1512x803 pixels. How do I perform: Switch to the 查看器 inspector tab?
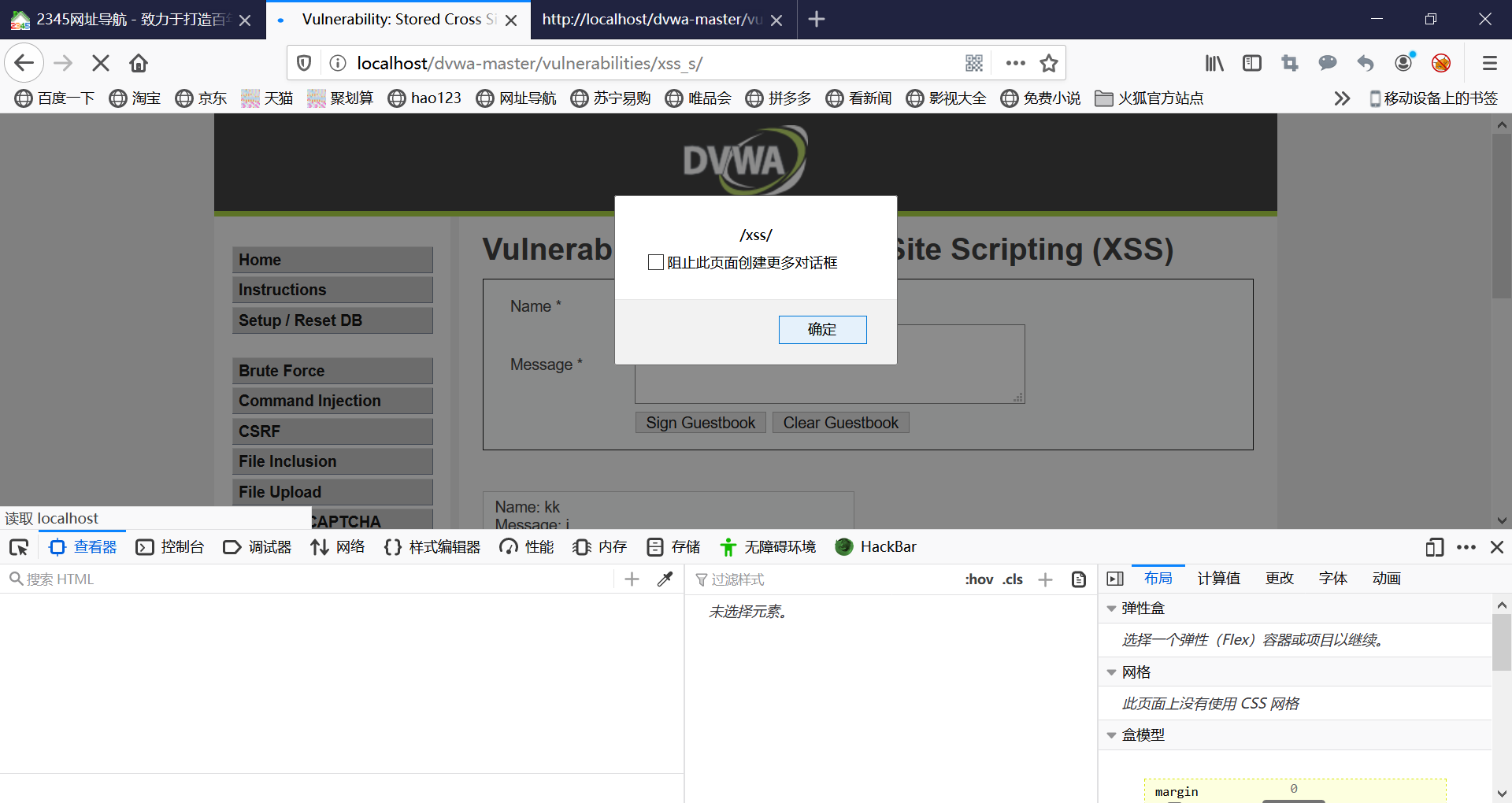pyautogui.click(x=83, y=547)
